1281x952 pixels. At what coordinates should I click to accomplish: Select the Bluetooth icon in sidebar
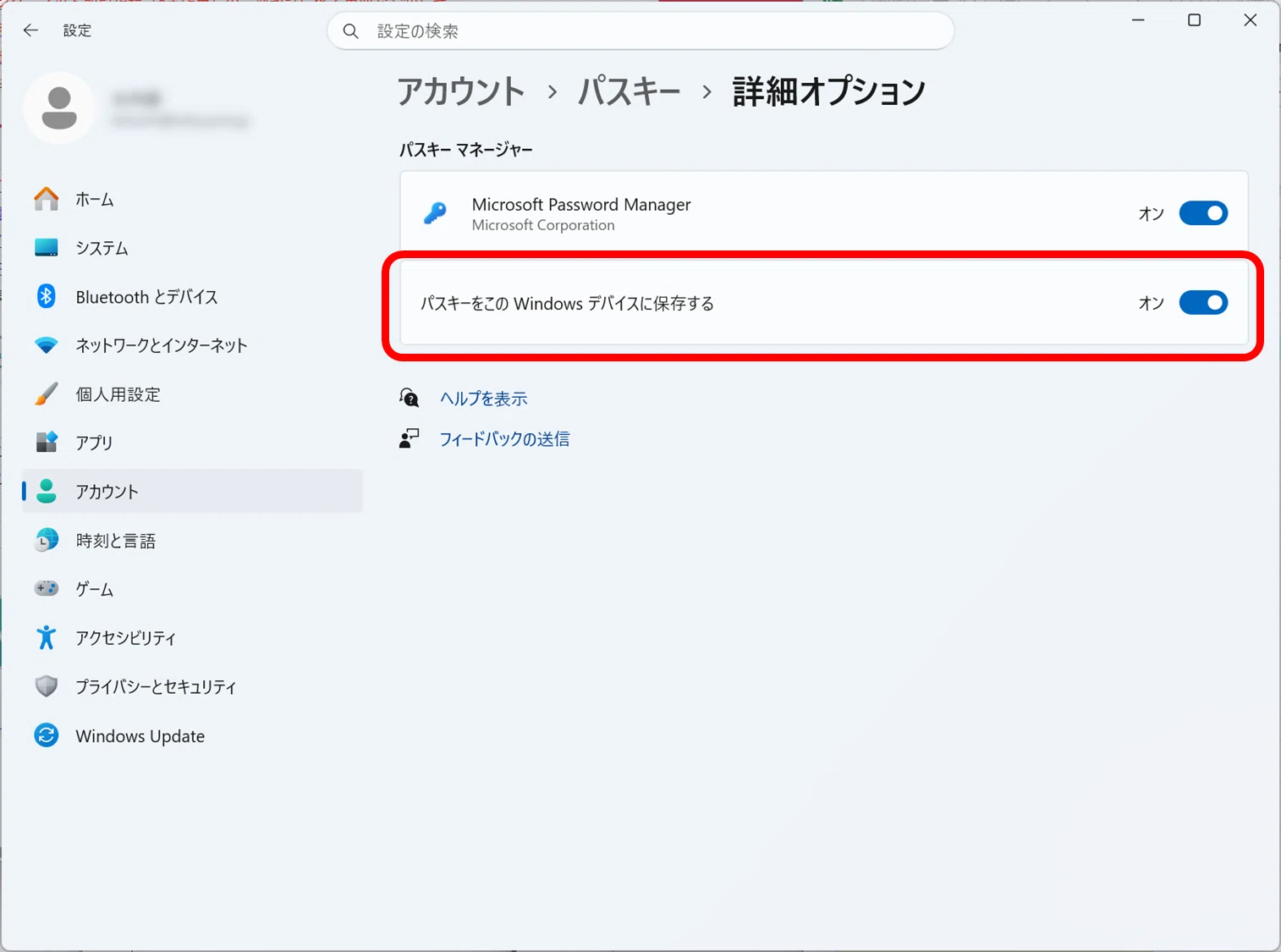click(47, 296)
